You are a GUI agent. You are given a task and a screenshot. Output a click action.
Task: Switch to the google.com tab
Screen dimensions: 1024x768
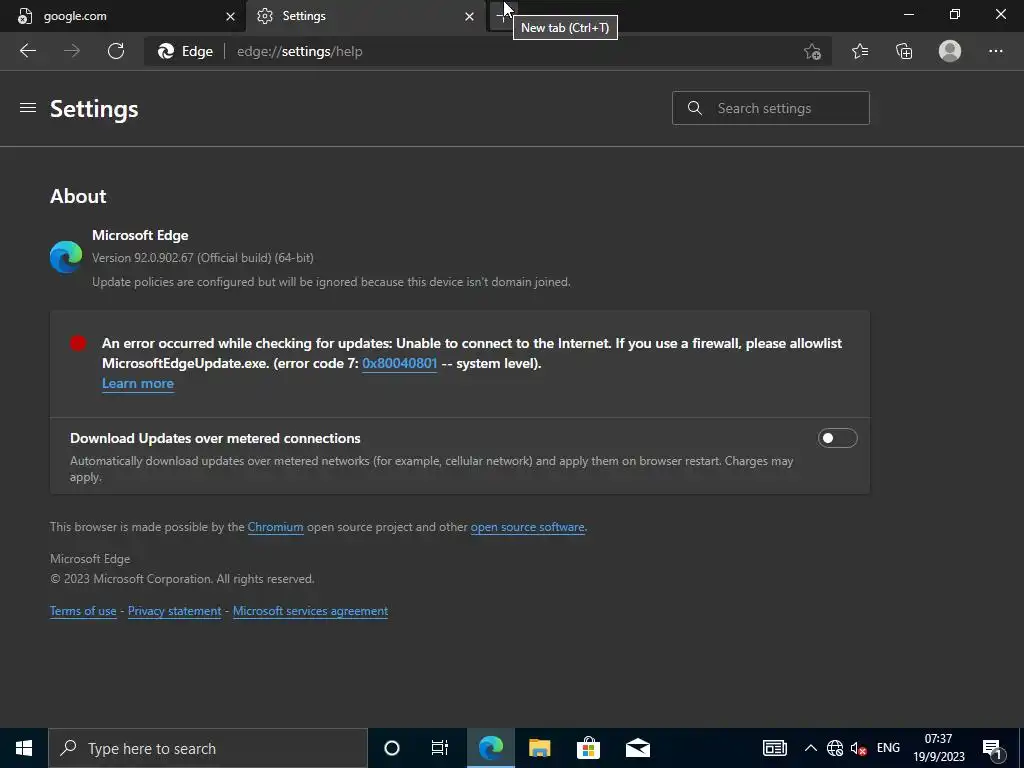pos(123,16)
